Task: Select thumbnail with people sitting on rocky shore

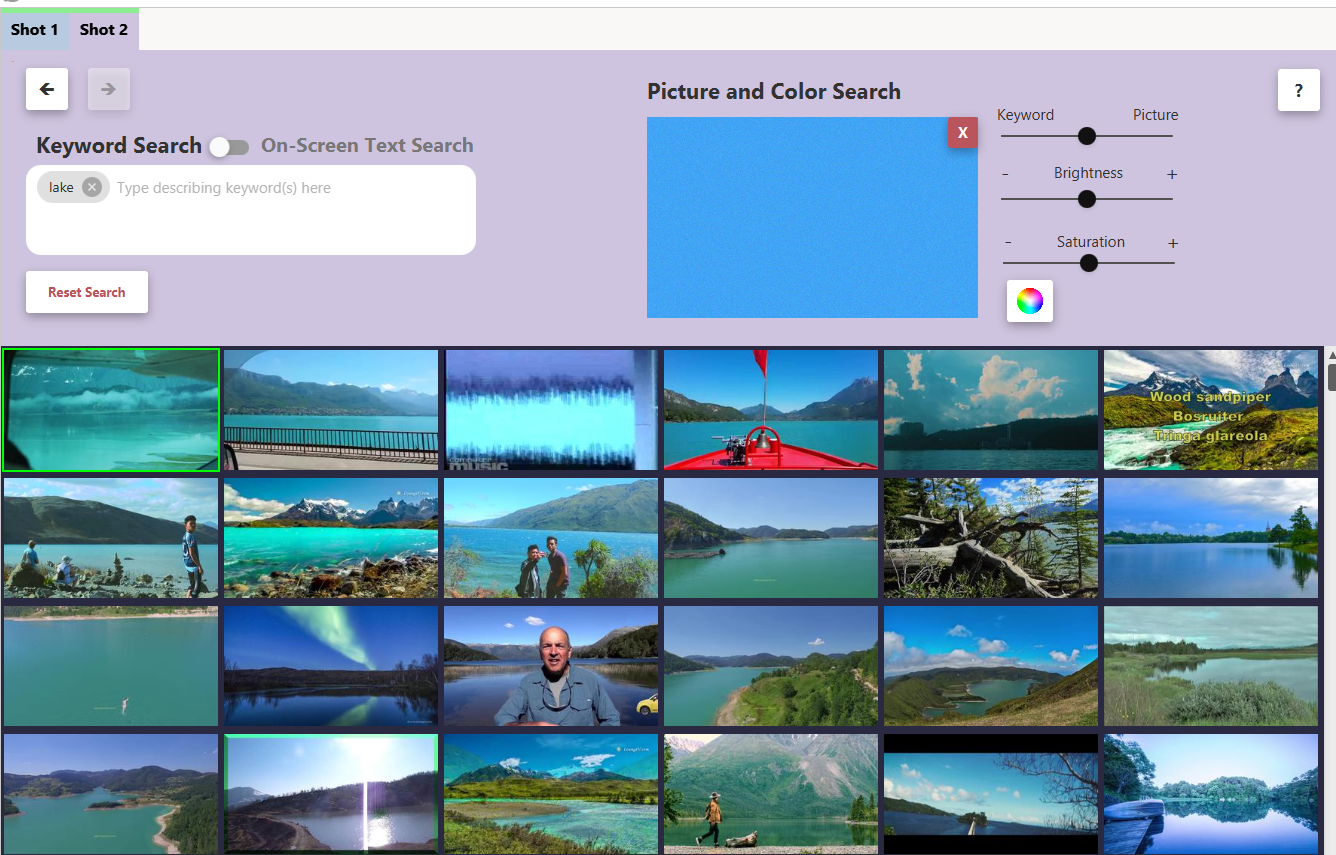Action: tap(111, 538)
